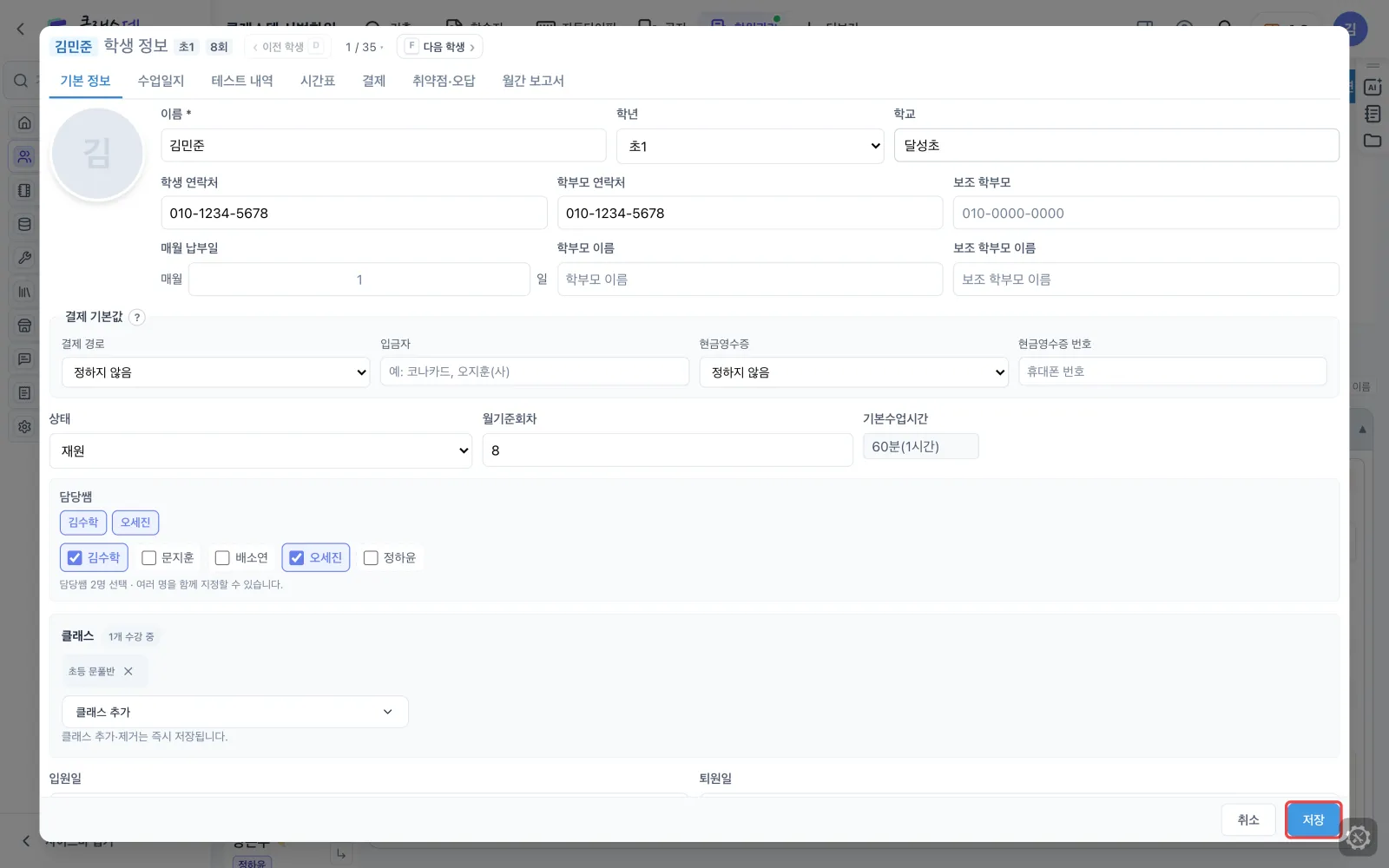The image size is (1389, 868).
Task: Open the folder icon on right edge
Action: 1373,141
